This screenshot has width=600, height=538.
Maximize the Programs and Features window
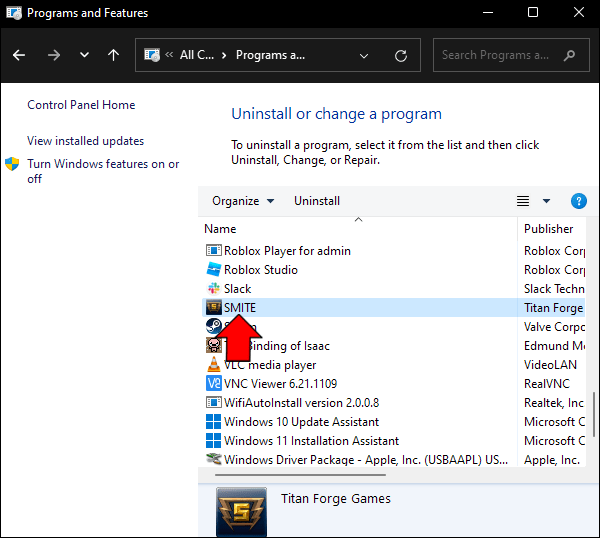pos(533,13)
